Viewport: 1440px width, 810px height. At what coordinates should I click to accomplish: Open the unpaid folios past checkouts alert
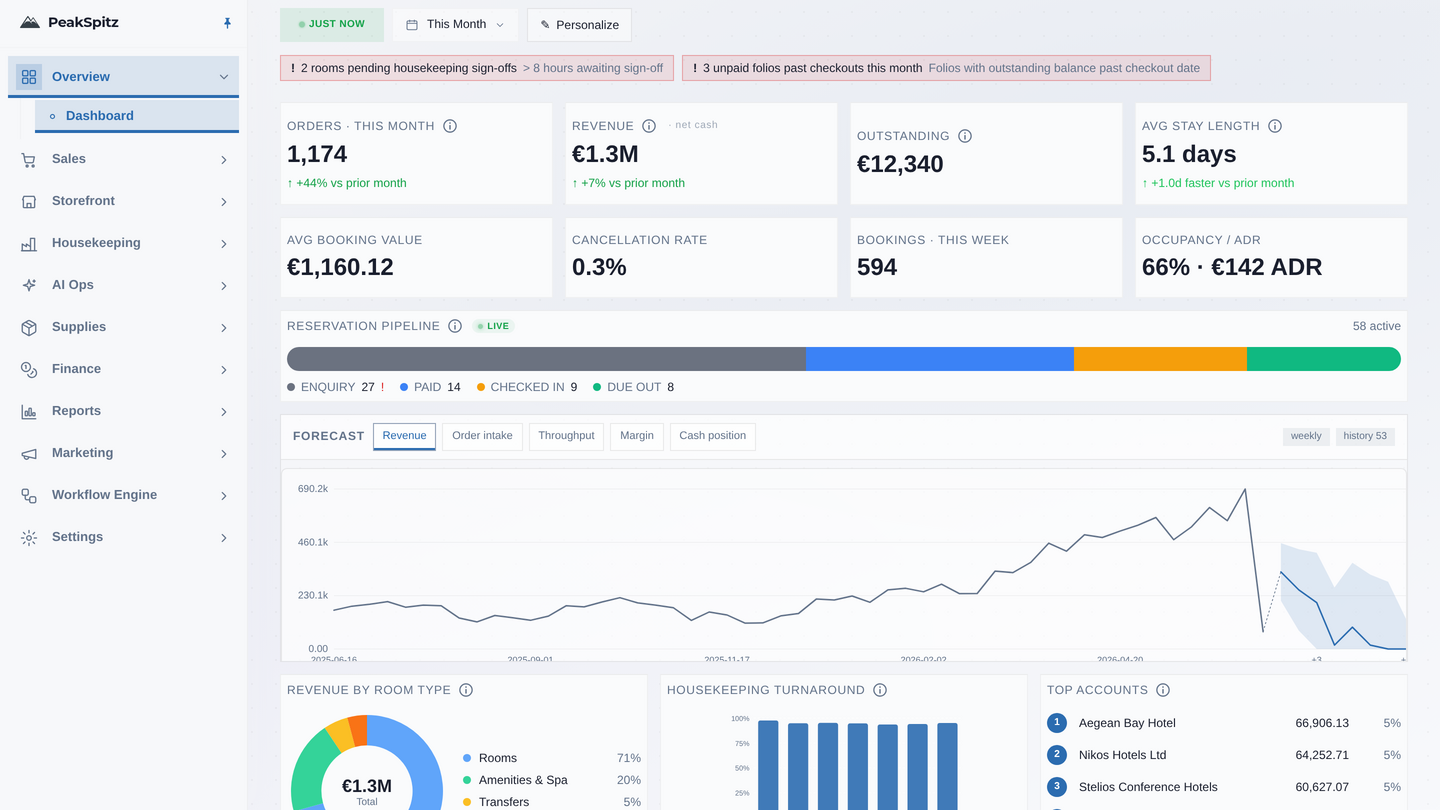(947, 68)
